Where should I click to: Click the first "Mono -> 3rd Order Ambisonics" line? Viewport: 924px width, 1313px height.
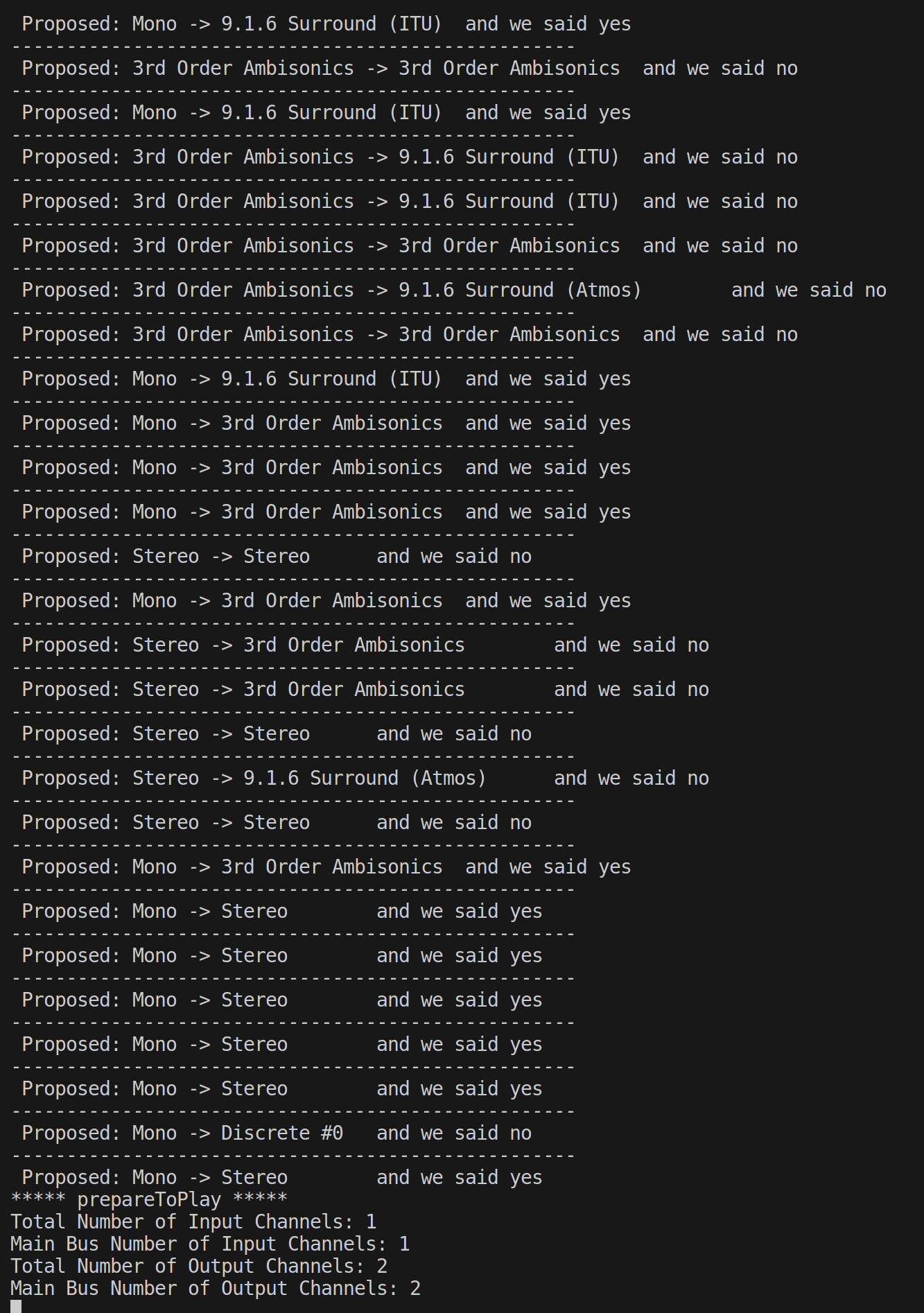click(287, 423)
